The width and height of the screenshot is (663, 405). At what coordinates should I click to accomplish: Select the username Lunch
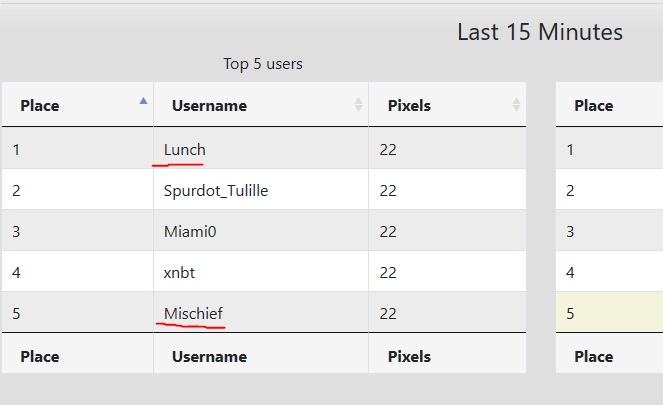click(185, 150)
